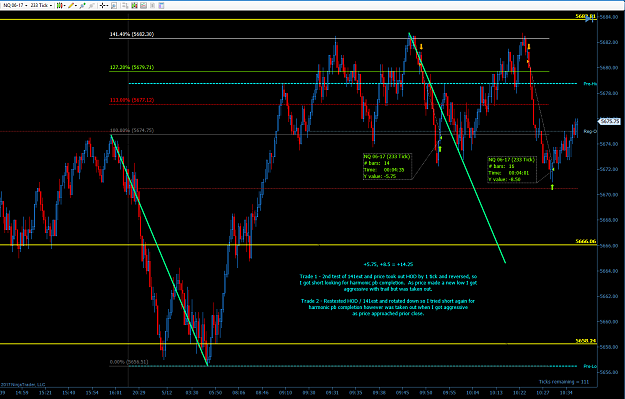Click the 100.00% (5674.75) Fibonacci label
Screen dimensions: 625x399
132,130
